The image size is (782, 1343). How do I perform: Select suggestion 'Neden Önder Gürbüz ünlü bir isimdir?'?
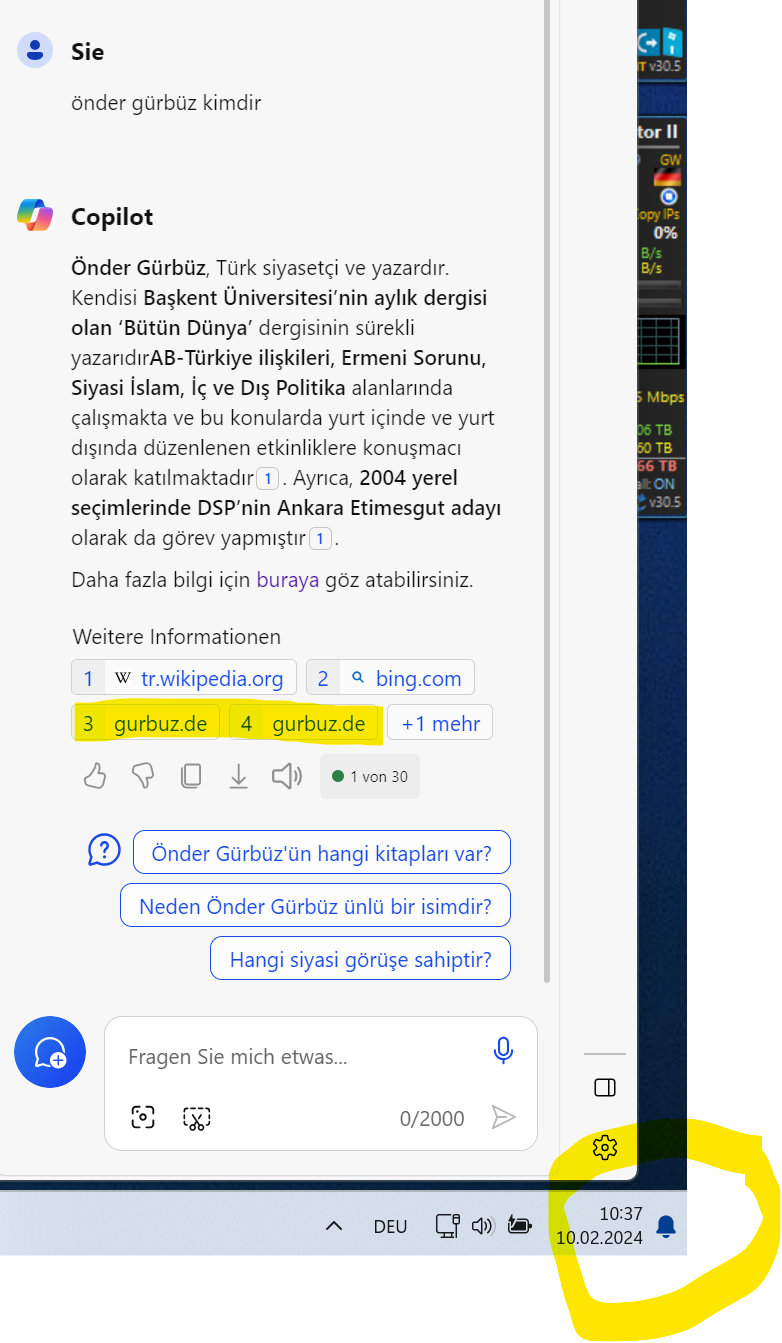coord(315,906)
